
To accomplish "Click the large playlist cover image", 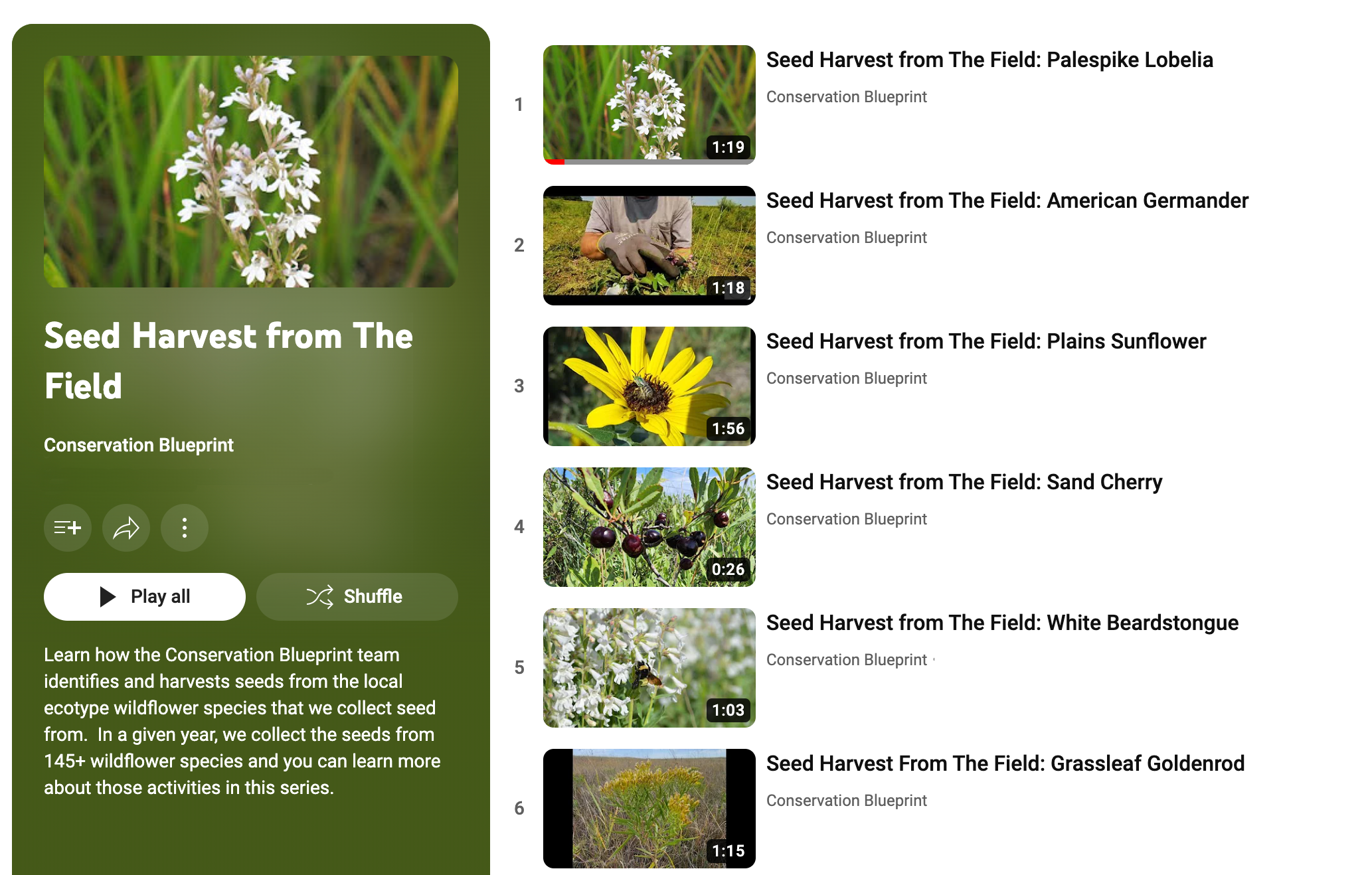I will point(251,171).
